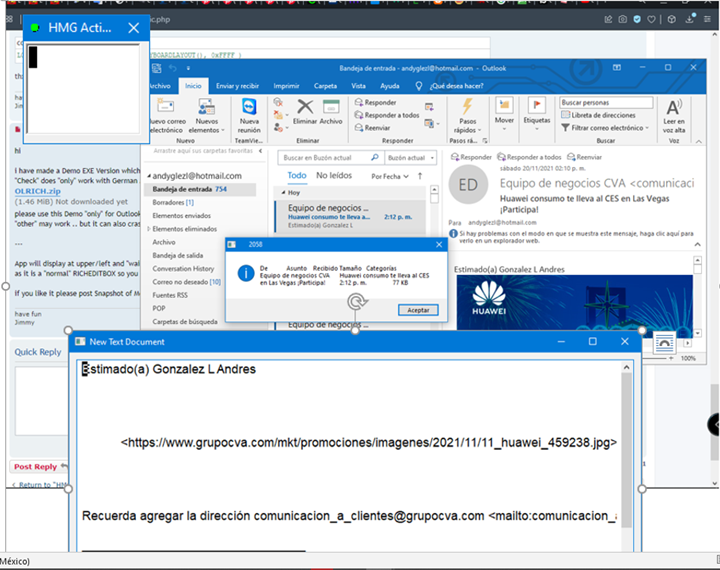Select the Bandeja de entrada folder
Image resolution: width=720 pixels, height=570 pixels.
tap(200, 189)
